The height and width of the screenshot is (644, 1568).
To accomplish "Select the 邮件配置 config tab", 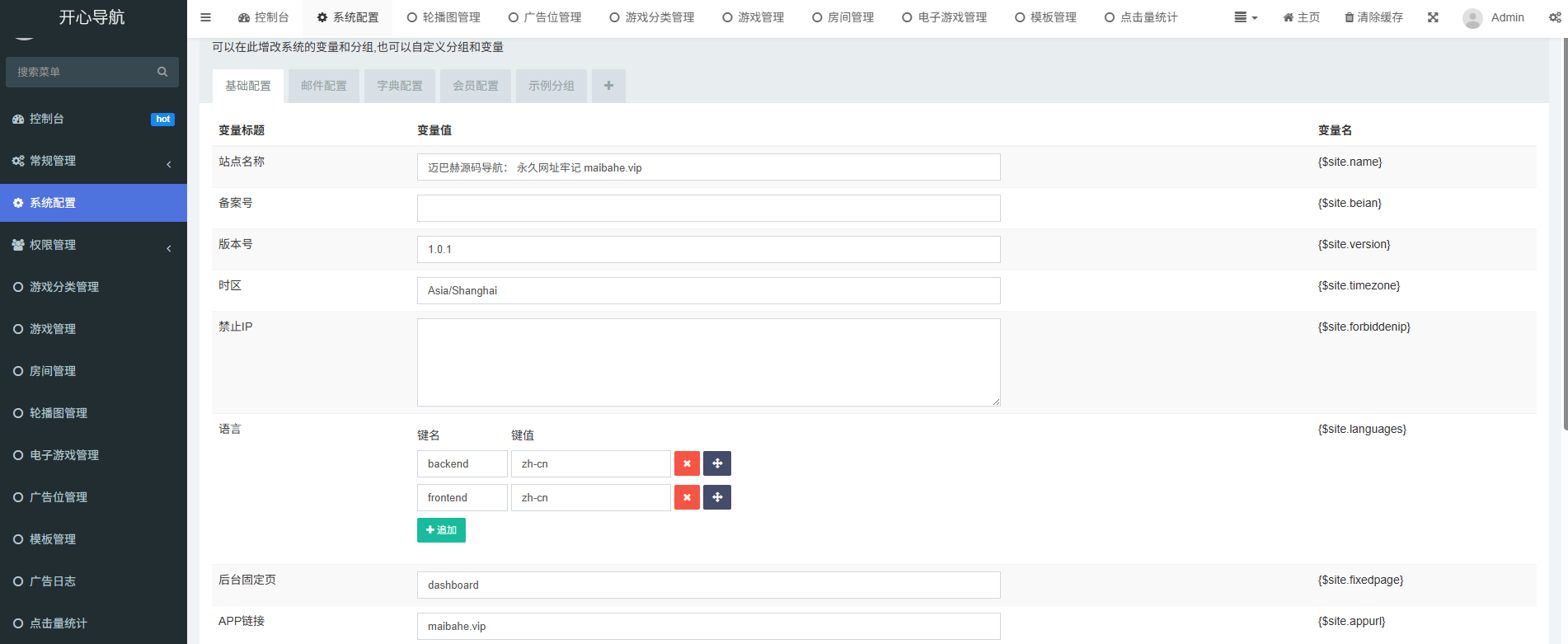I will click(x=324, y=86).
